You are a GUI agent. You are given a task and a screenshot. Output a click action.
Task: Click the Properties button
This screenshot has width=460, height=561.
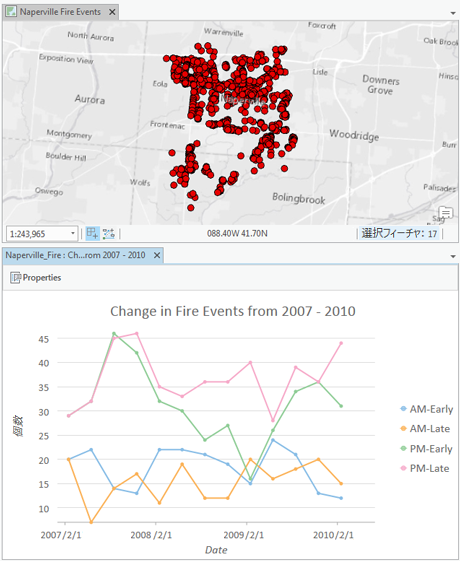click(x=35, y=278)
